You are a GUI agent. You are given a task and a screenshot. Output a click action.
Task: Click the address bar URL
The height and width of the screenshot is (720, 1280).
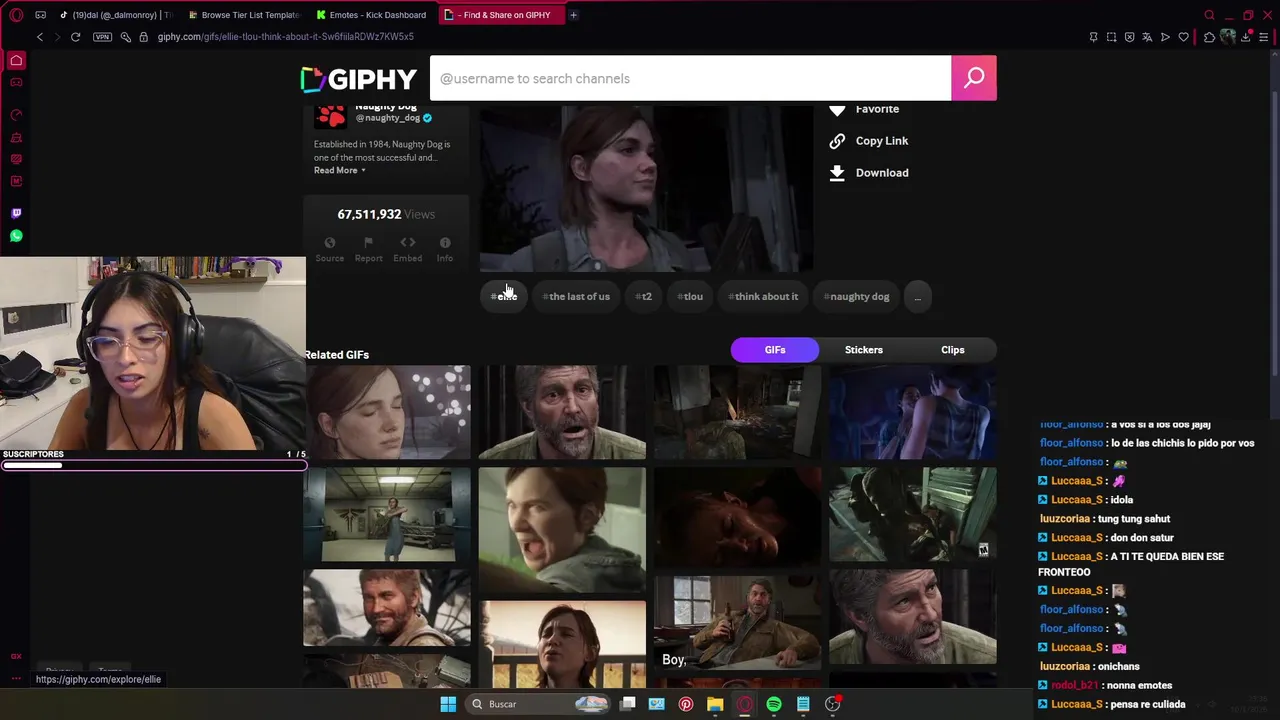pyautogui.click(x=285, y=37)
